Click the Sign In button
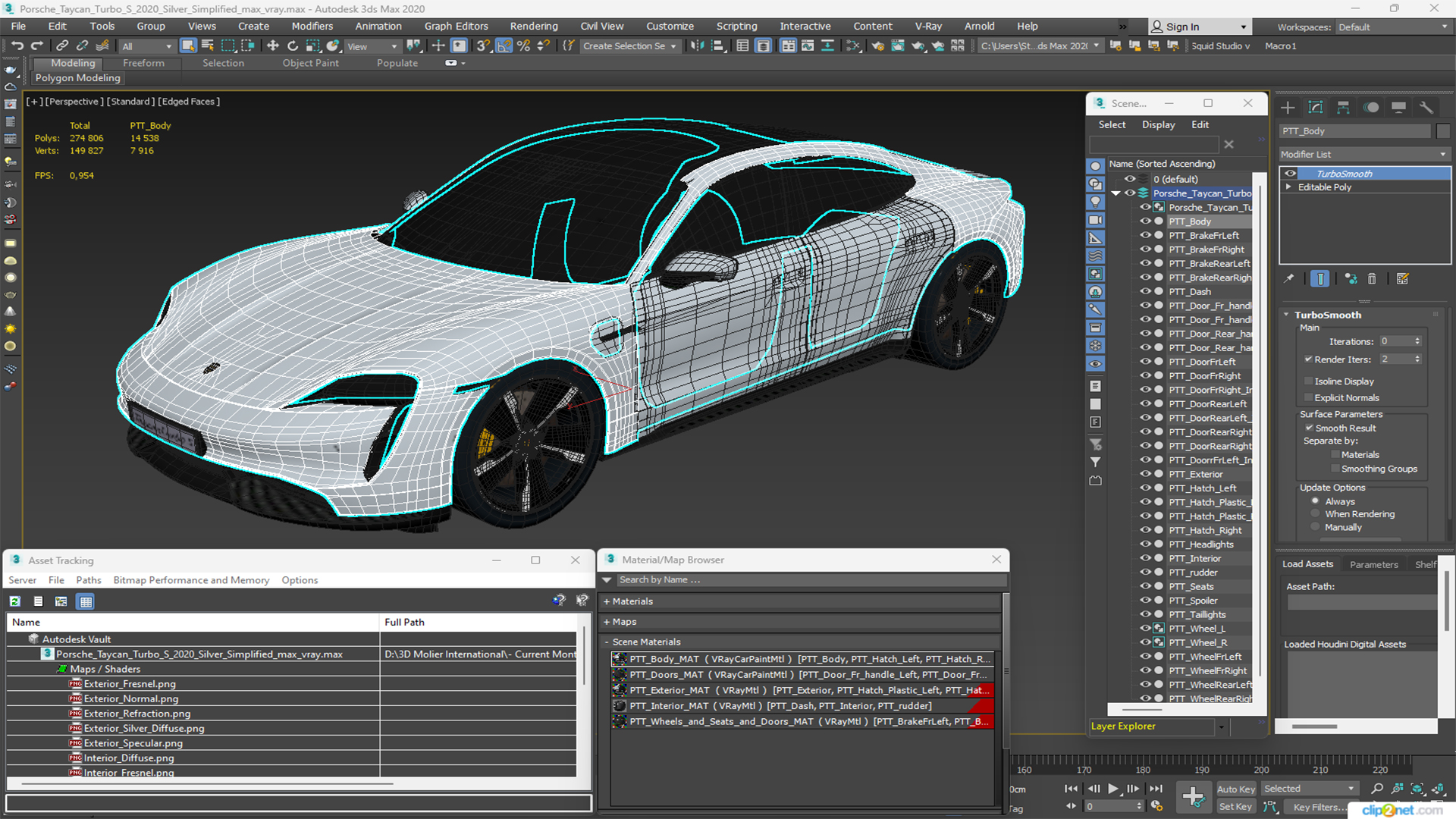This screenshot has width=1456, height=819. point(1199,27)
